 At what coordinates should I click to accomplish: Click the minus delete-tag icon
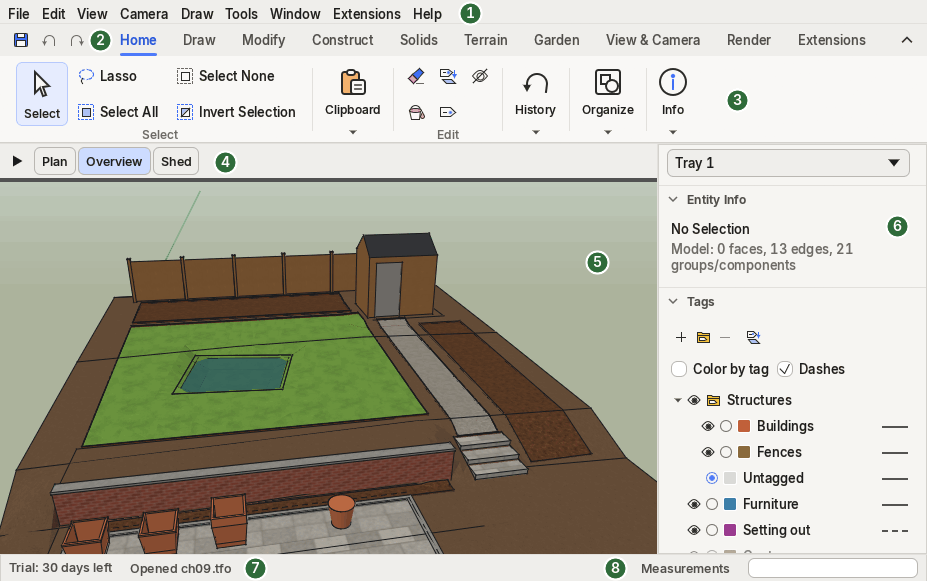(x=725, y=337)
